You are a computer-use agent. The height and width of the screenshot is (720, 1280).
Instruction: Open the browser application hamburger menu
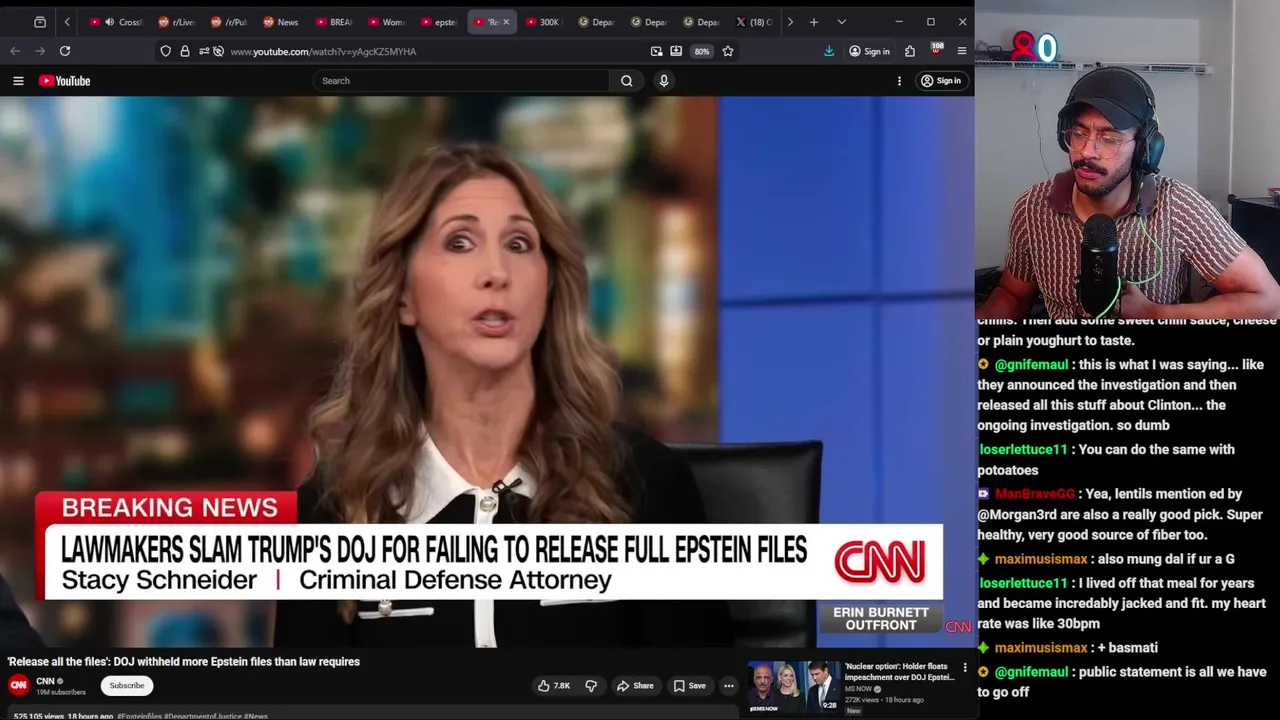(x=962, y=51)
